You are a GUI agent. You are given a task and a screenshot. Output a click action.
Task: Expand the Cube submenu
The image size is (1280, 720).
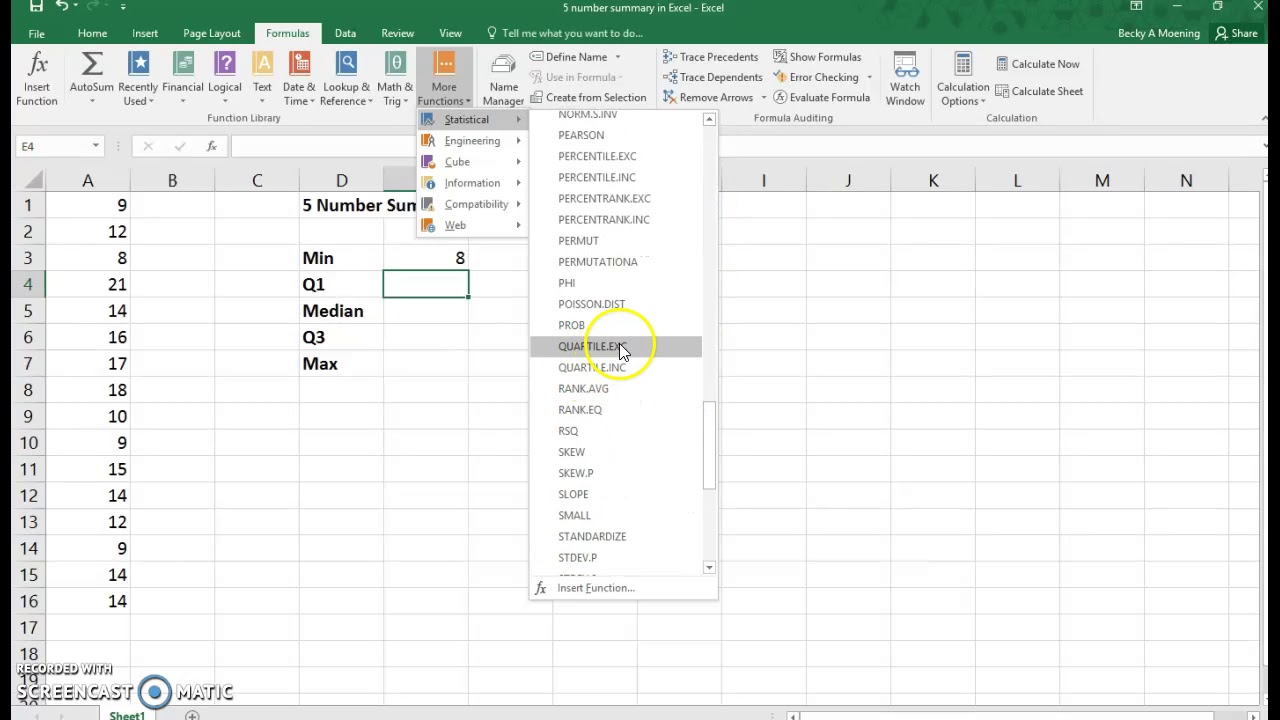tap(473, 162)
